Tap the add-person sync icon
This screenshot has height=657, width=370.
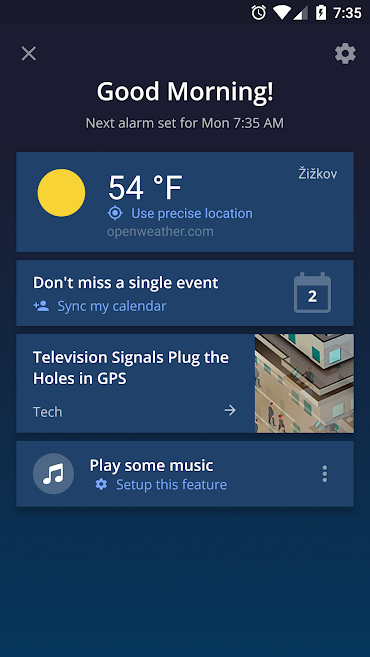click(x=41, y=306)
